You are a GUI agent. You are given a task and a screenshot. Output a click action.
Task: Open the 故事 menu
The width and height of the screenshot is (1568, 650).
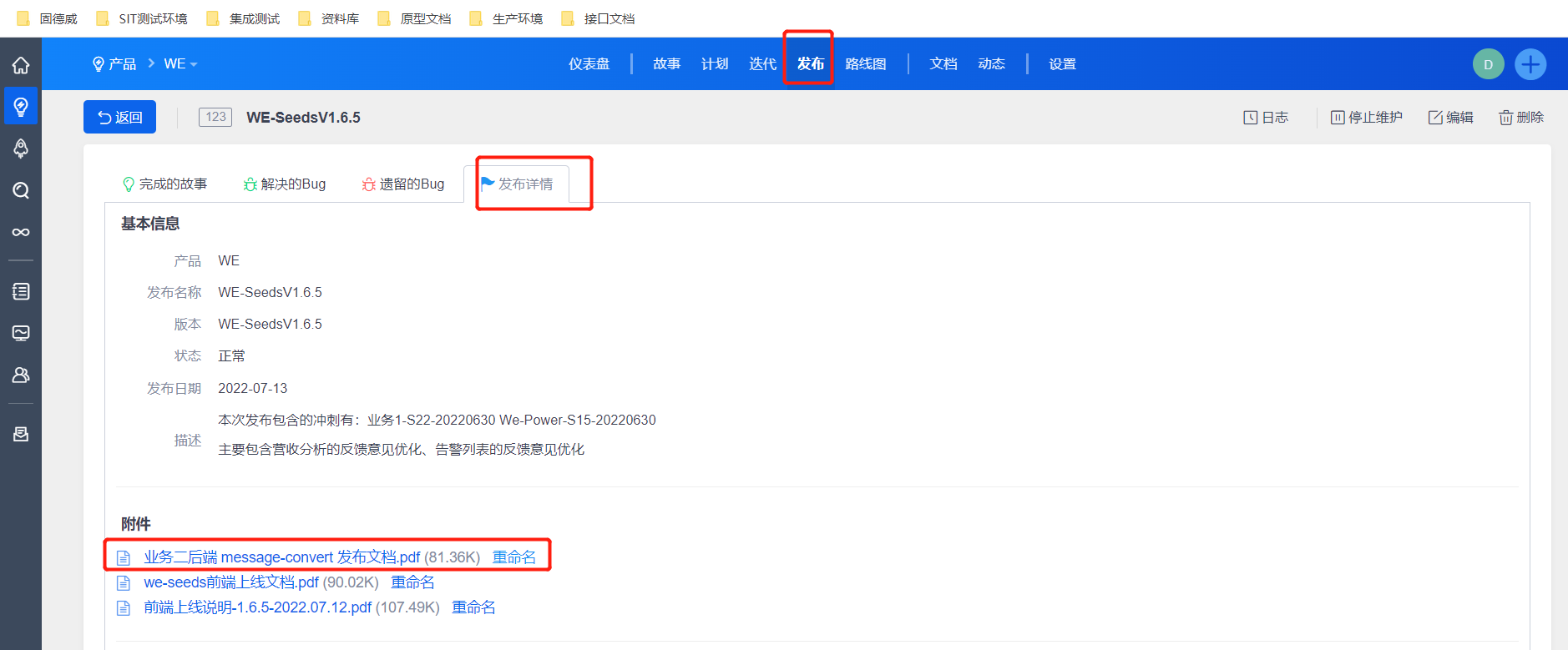coord(666,64)
